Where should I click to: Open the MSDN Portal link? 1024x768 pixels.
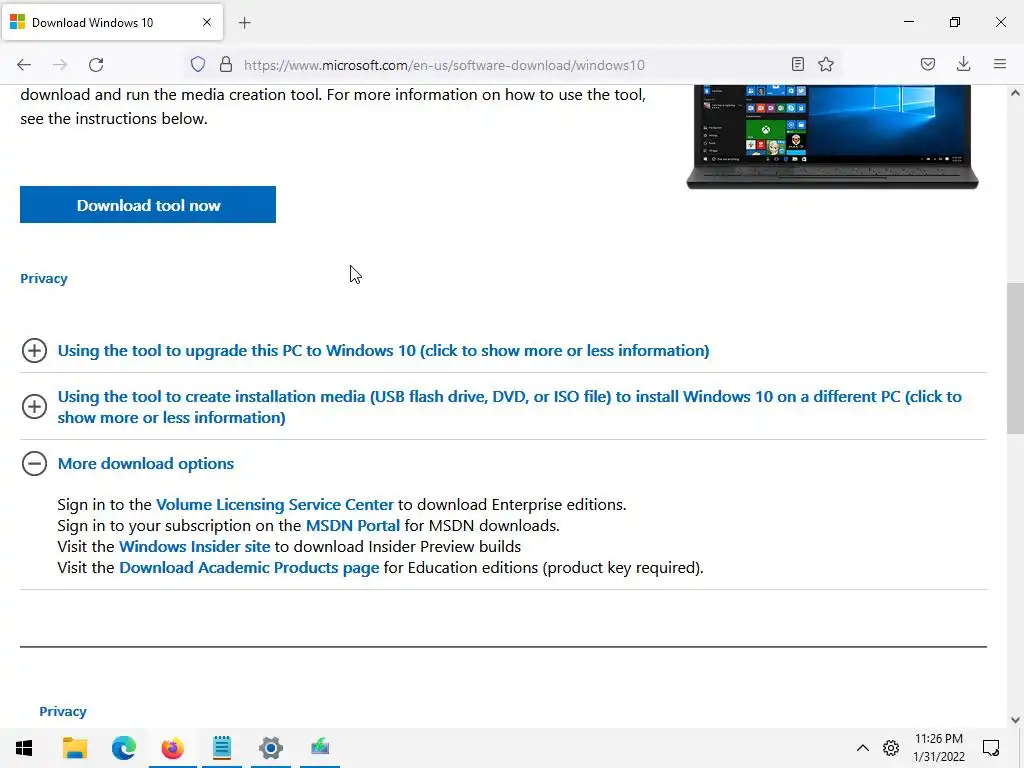point(353,526)
